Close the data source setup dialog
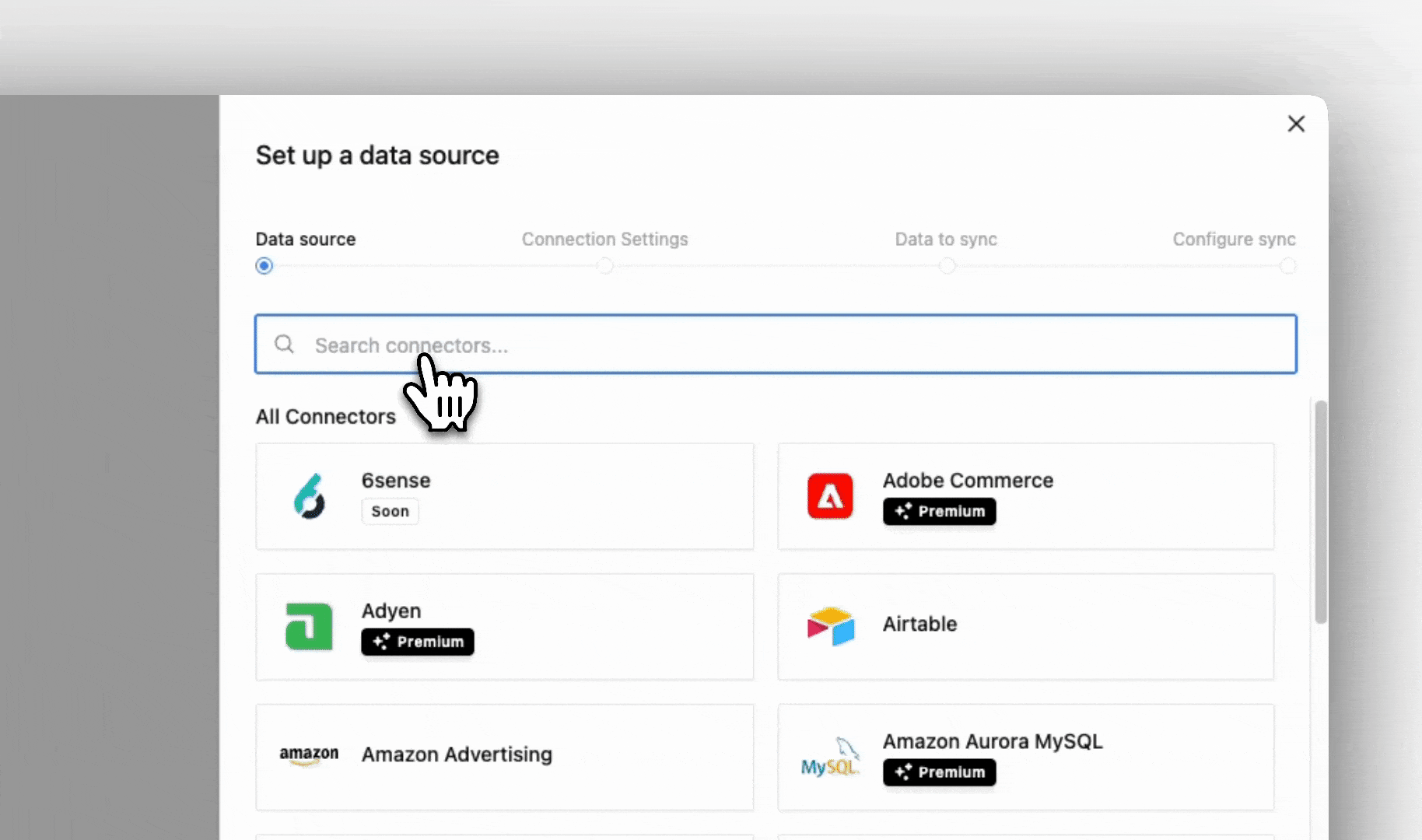The height and width of the screenshot is (840, 1422). [1296, 124]
